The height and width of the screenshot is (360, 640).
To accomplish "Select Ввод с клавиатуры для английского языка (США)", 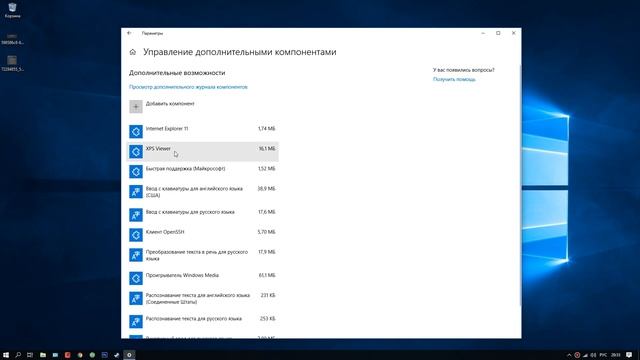I will point(203,193).
